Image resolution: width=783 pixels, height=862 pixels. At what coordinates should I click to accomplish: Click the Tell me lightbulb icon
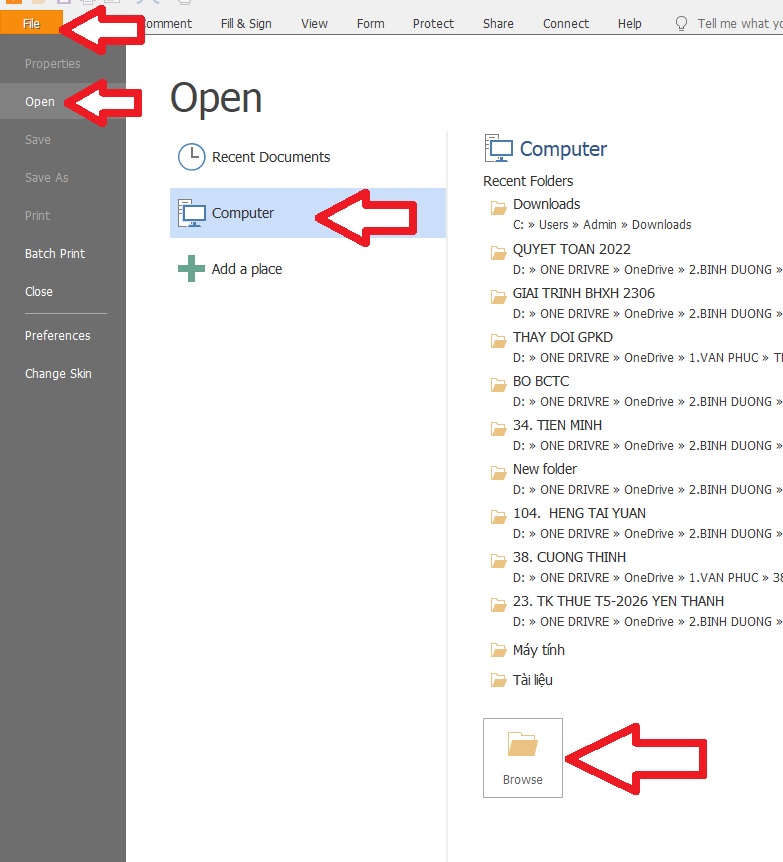point(681,24)
